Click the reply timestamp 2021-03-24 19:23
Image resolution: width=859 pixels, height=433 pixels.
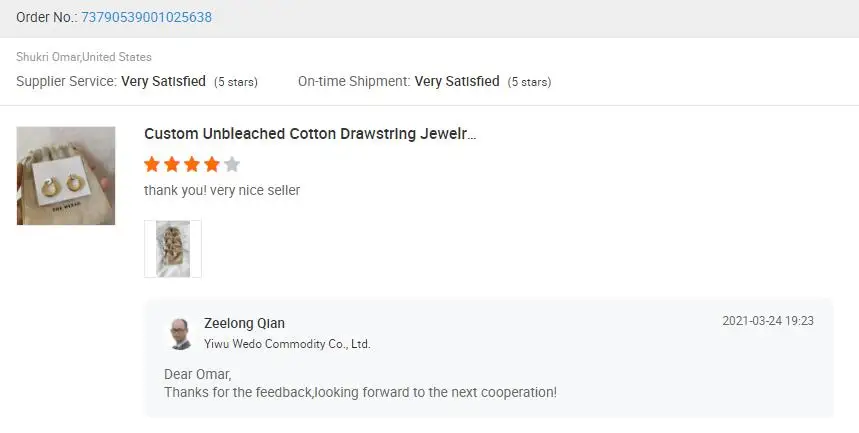pyautogui.click(x=768, y=321)
